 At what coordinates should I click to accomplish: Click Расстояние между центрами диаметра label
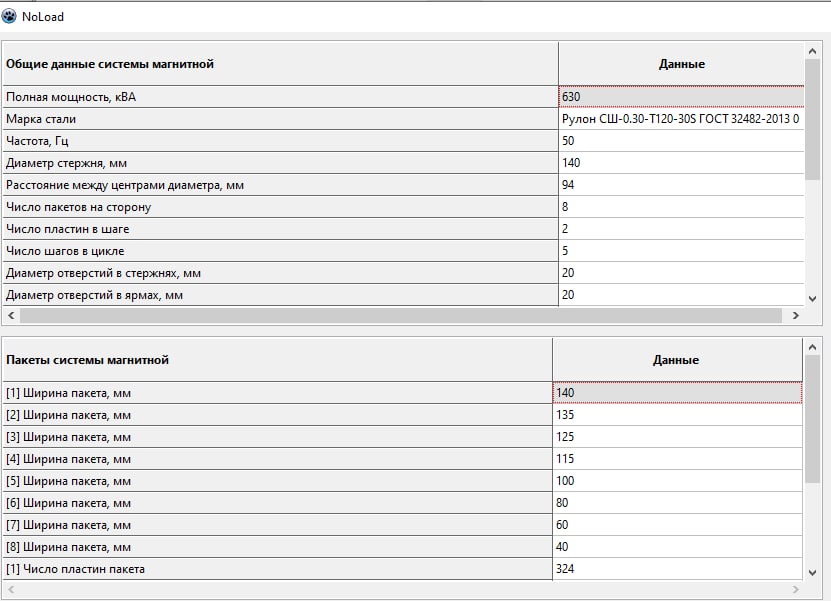click(125, 185)
